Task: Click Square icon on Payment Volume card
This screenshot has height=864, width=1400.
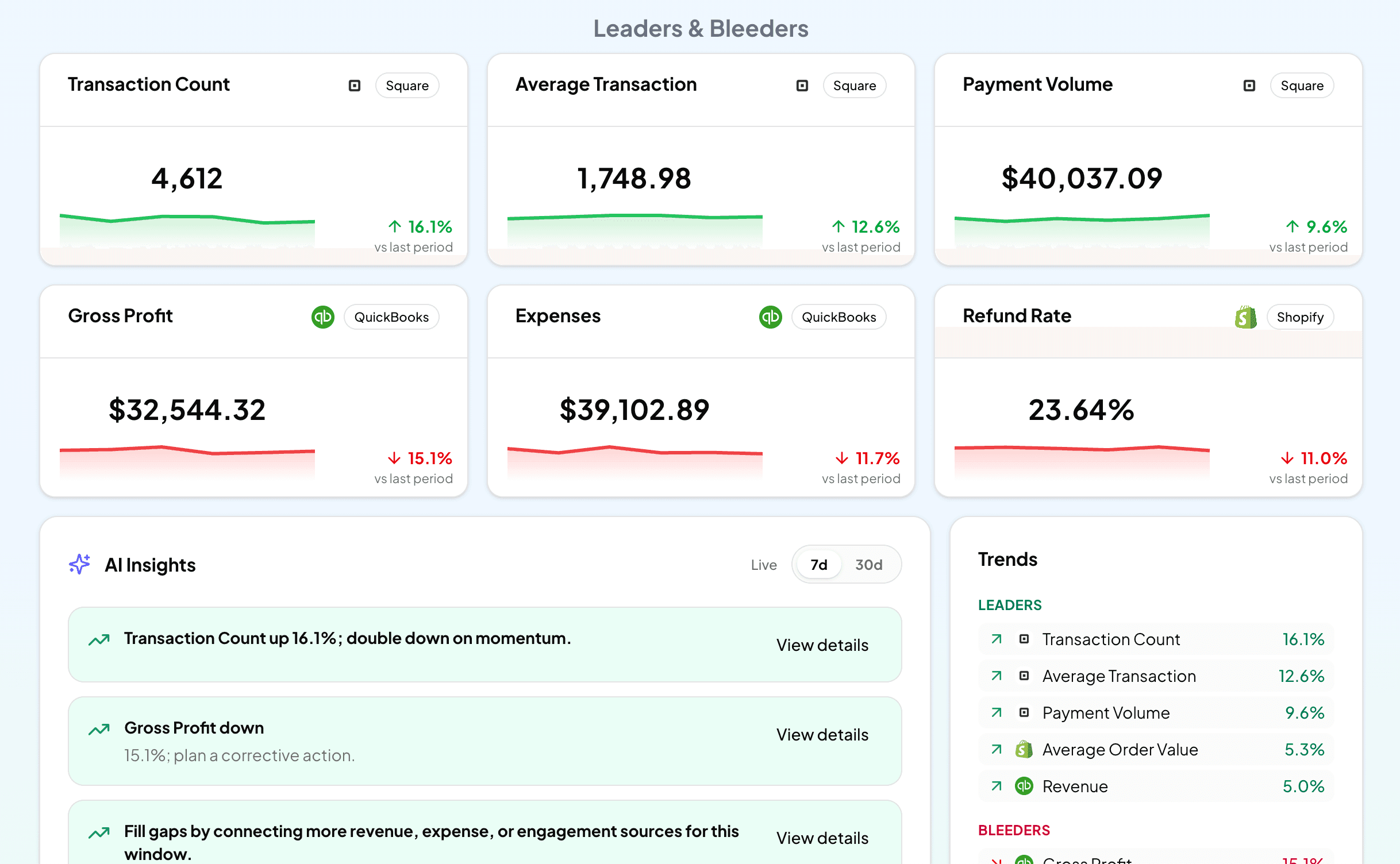Action: [x=1249, y=86]
